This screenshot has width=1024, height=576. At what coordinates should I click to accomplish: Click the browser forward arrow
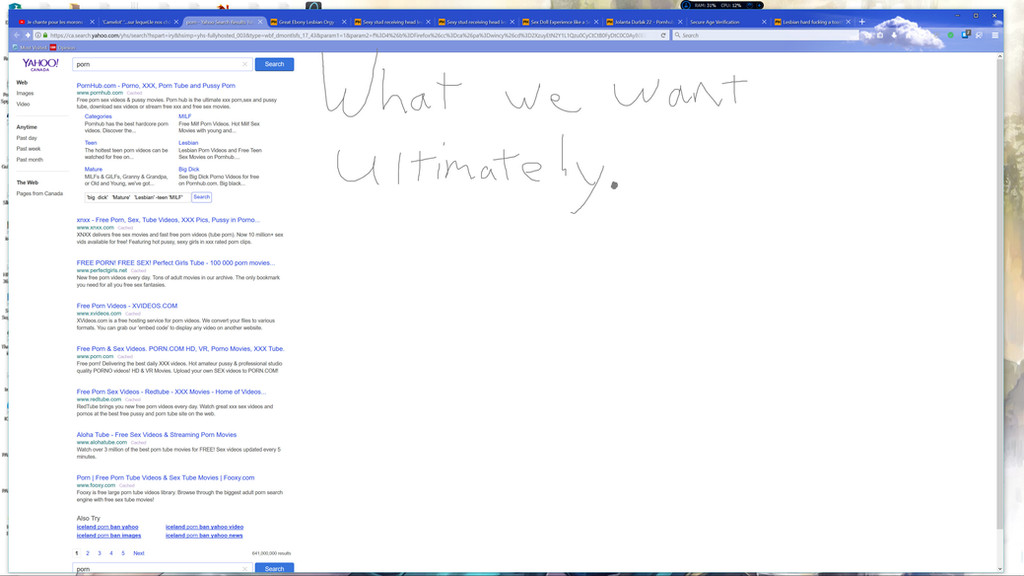pos(27,35)
